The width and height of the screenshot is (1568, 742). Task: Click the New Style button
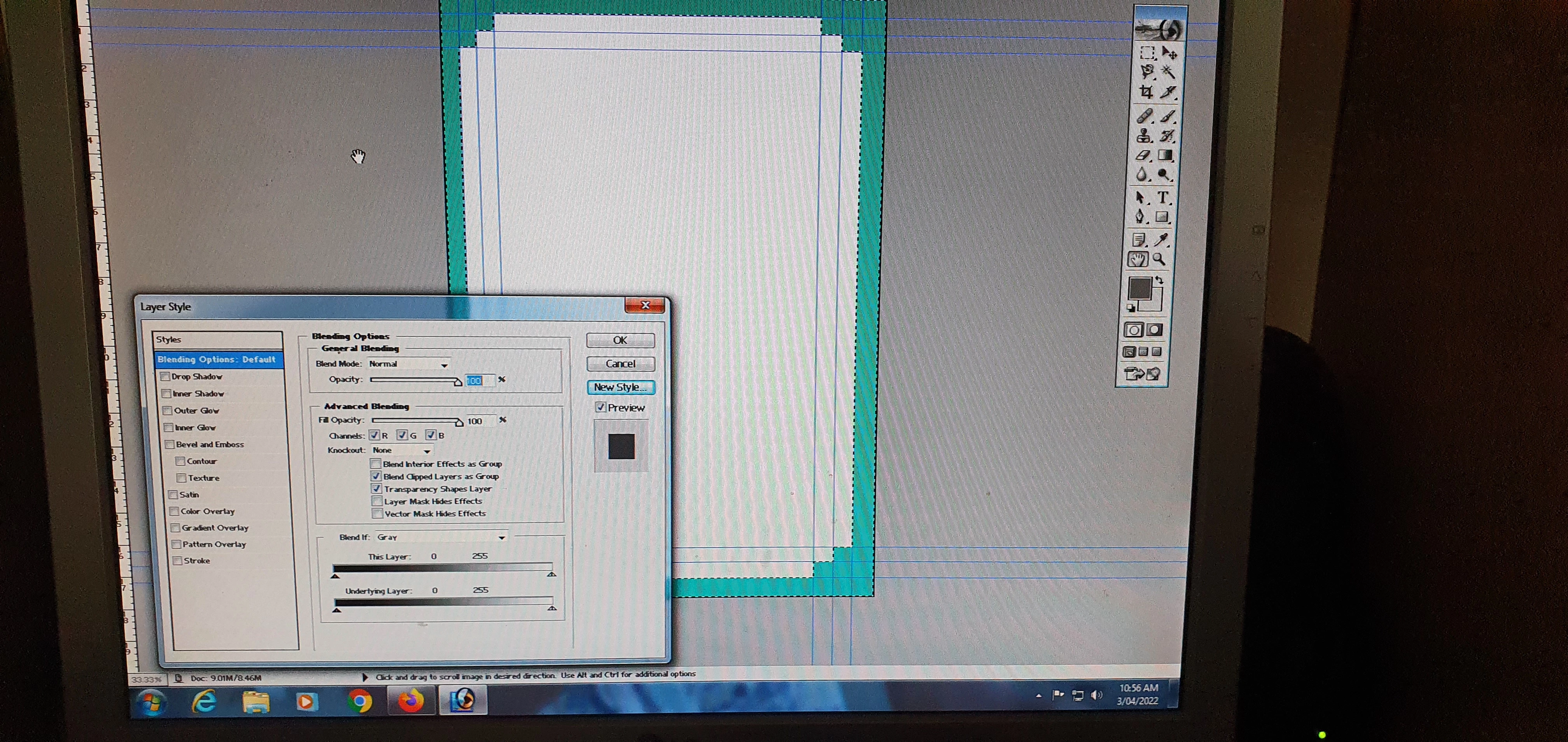pyautogui.click(x=620, y=387)
